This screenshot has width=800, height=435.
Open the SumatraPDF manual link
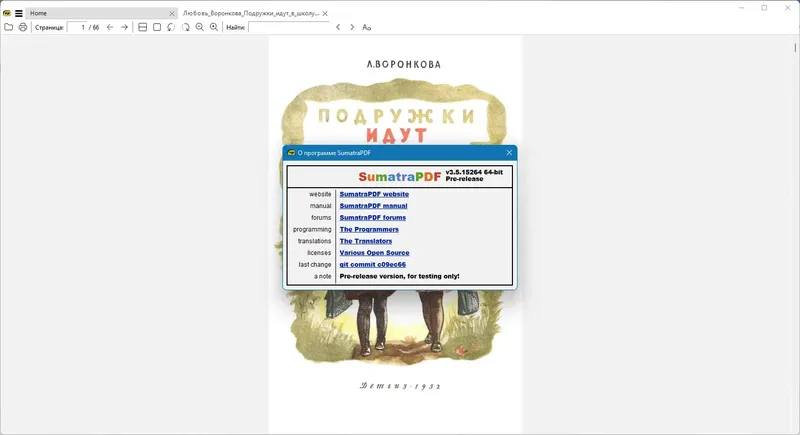tap(373, 206)
